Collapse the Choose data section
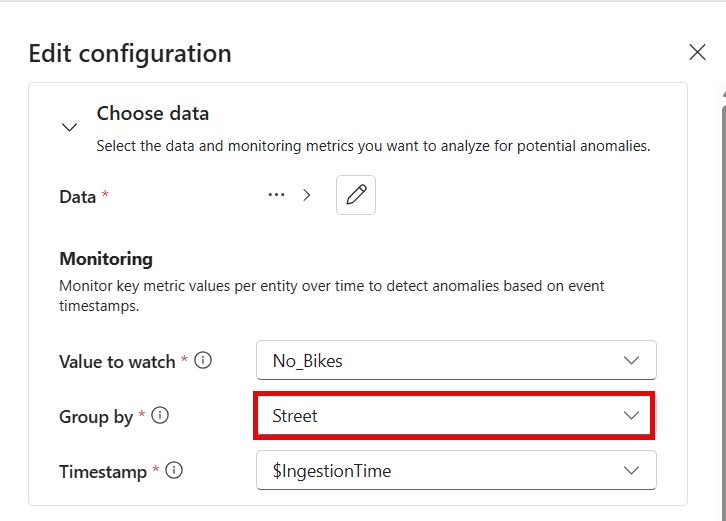This screenshot has width=726, height=521. coord(69,127)
